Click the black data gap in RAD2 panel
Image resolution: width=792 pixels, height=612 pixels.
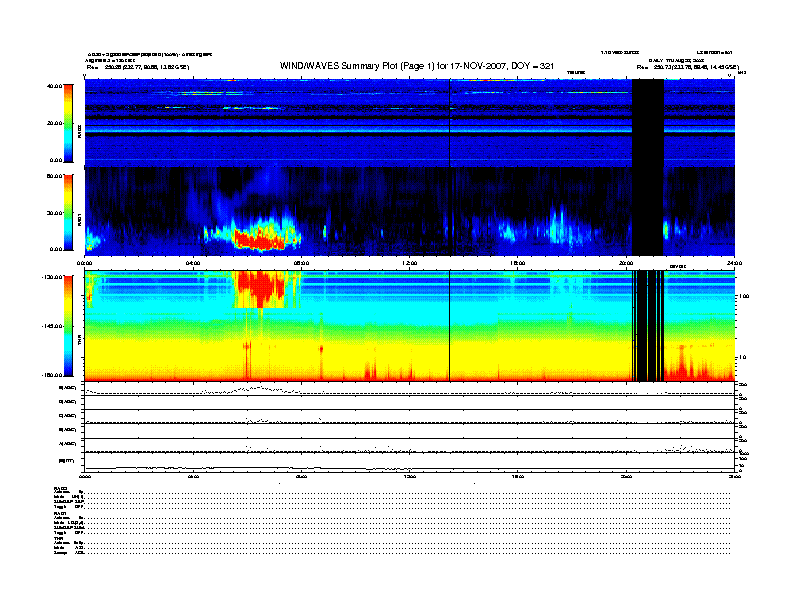click(x=648, y=123)
